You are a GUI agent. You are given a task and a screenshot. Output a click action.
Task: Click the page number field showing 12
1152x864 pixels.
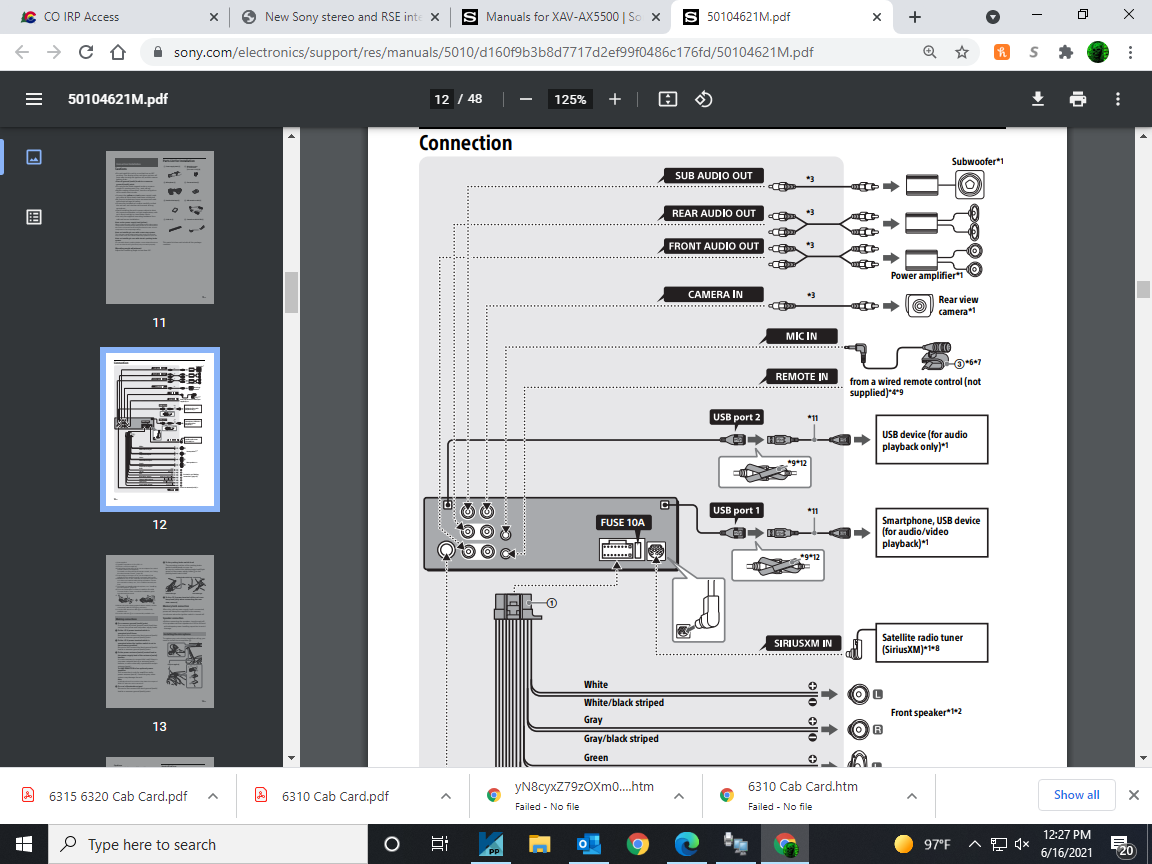click(442, 99)
